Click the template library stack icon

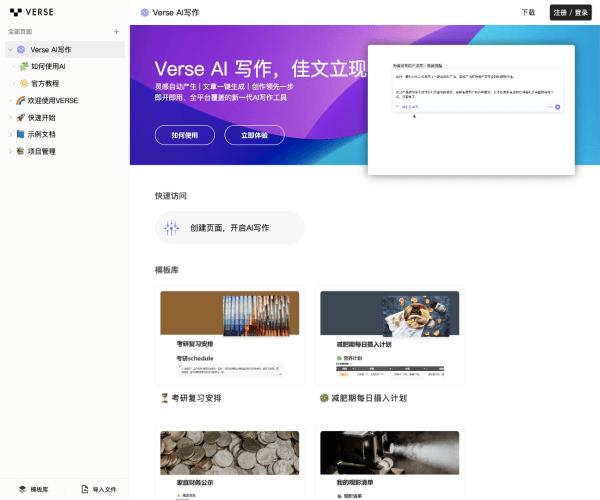(x=19, y=490)
